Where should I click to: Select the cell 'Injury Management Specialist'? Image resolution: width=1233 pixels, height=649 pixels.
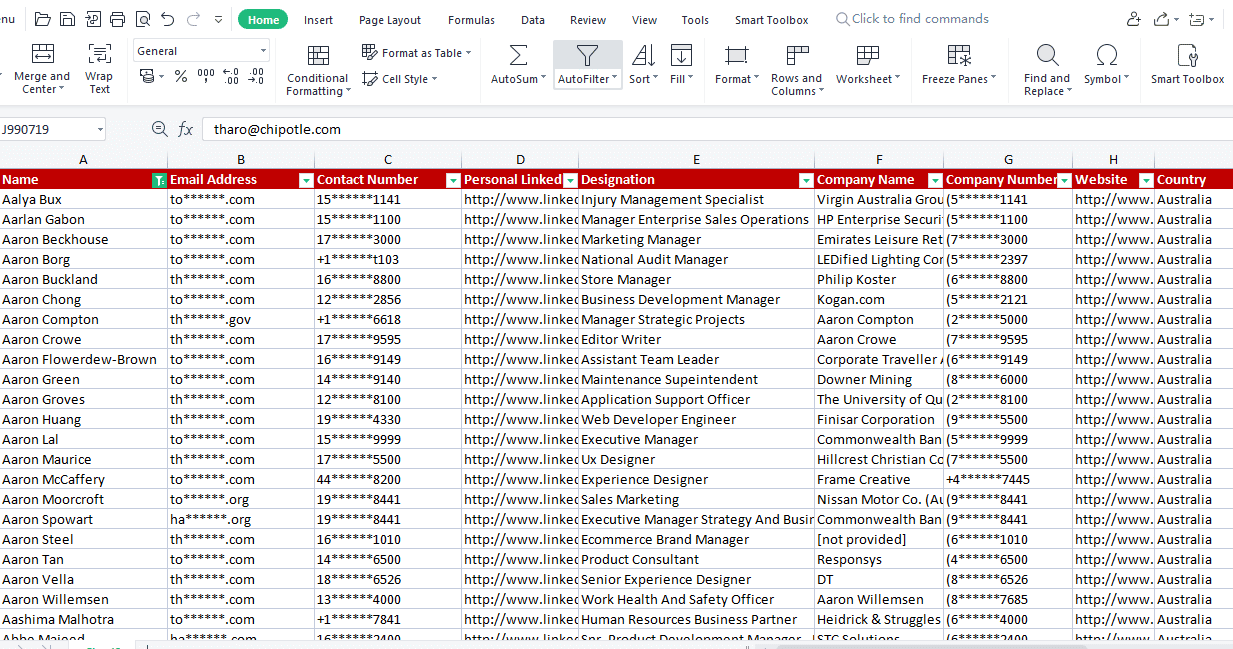pyautogui.click(x=696, y=199)
